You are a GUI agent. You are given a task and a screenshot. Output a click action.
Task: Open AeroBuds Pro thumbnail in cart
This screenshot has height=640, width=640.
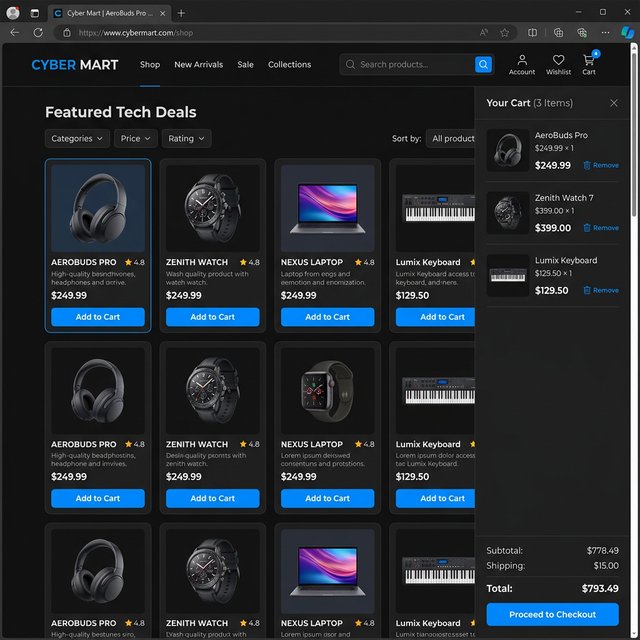click(x=508, y=150)
